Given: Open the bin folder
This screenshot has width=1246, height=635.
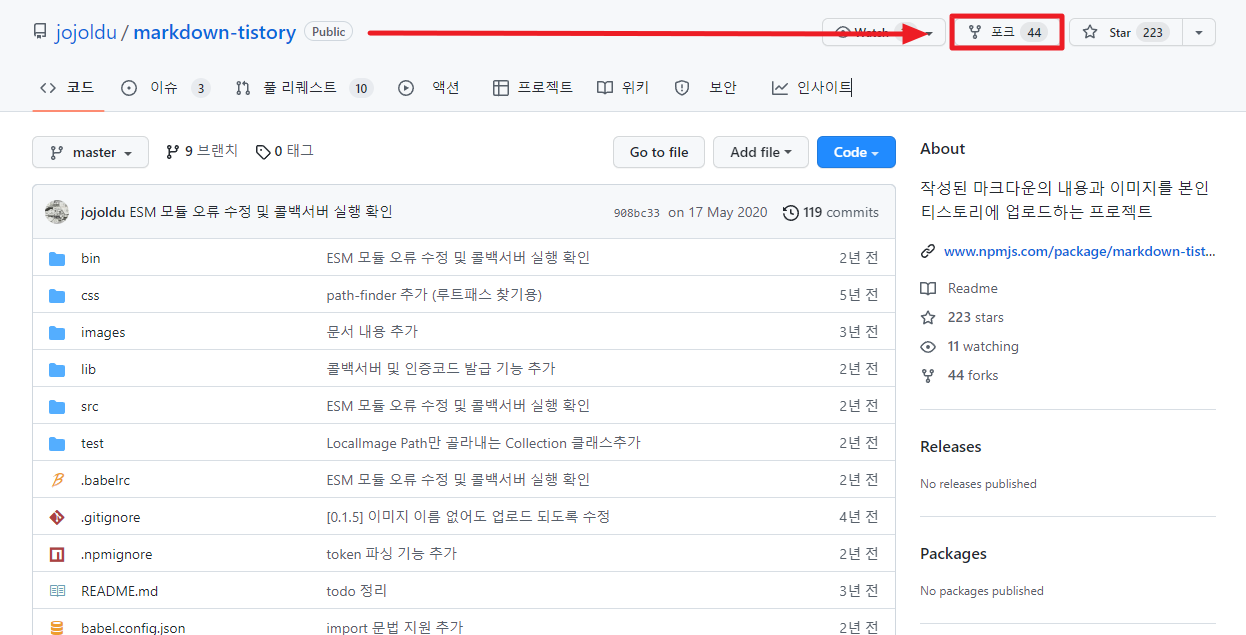Looking at the screenshot, I should click(x=91, y=258).
